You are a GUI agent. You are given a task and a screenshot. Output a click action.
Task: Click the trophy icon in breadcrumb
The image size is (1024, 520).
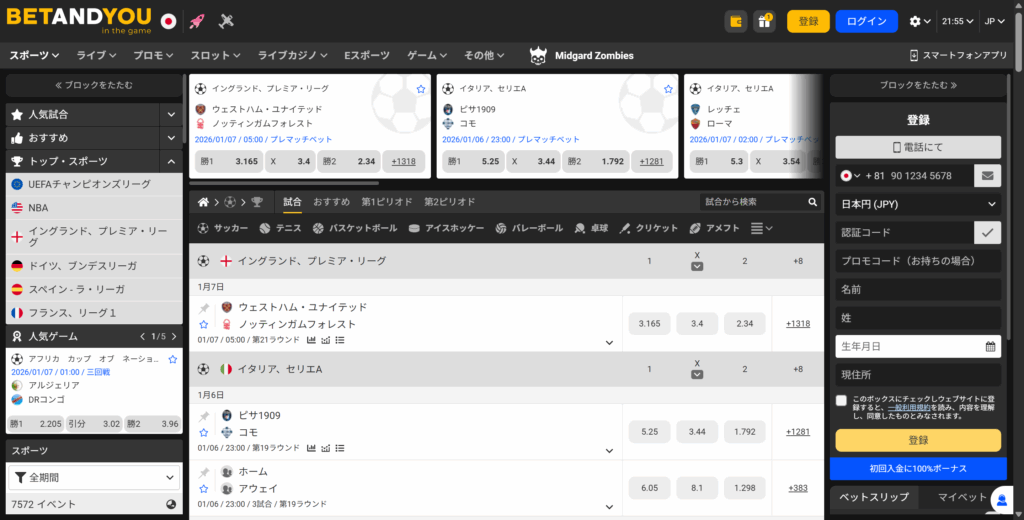(x=257, y=202)
